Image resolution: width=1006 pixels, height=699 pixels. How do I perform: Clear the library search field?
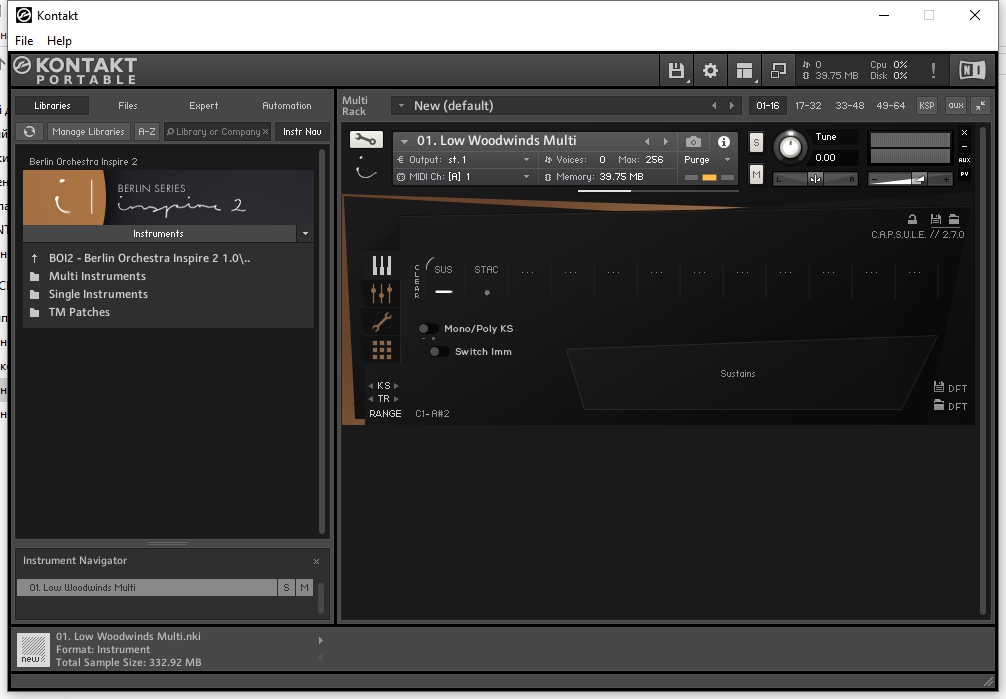tap(265, 132)
